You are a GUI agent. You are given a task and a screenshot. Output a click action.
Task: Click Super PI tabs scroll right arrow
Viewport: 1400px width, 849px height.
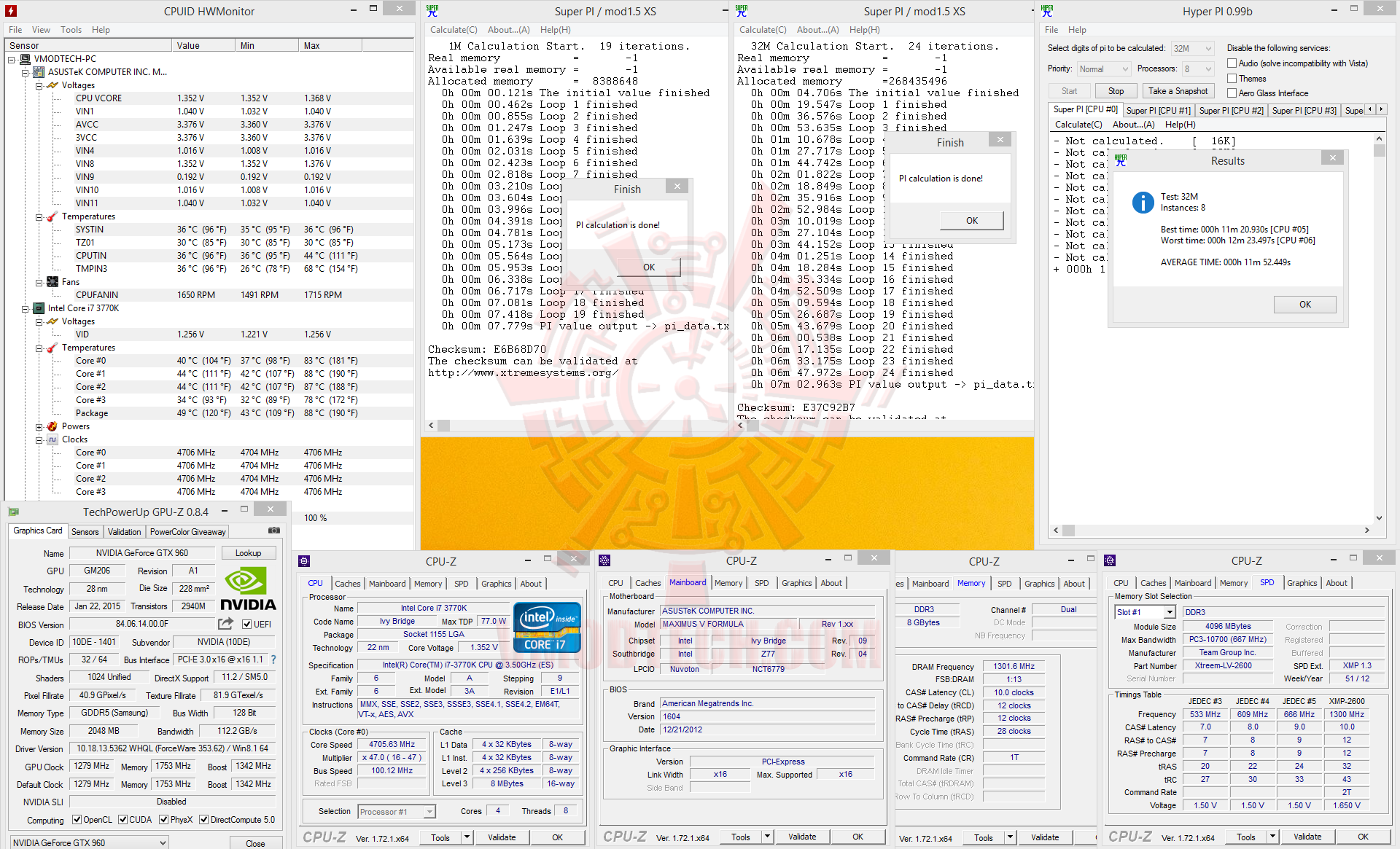tap(1381, 109)
